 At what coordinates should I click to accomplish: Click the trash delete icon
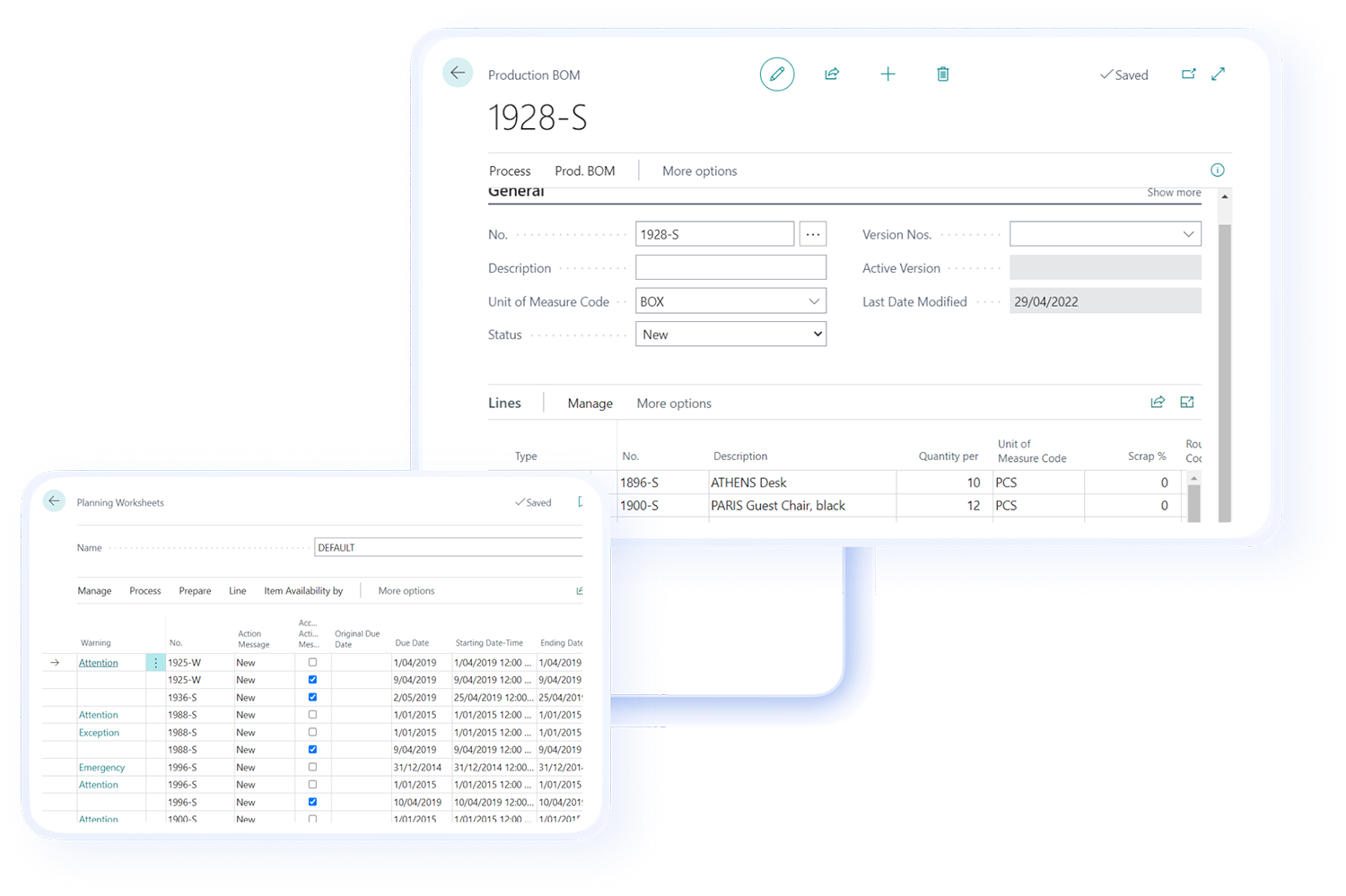point(942,74)
